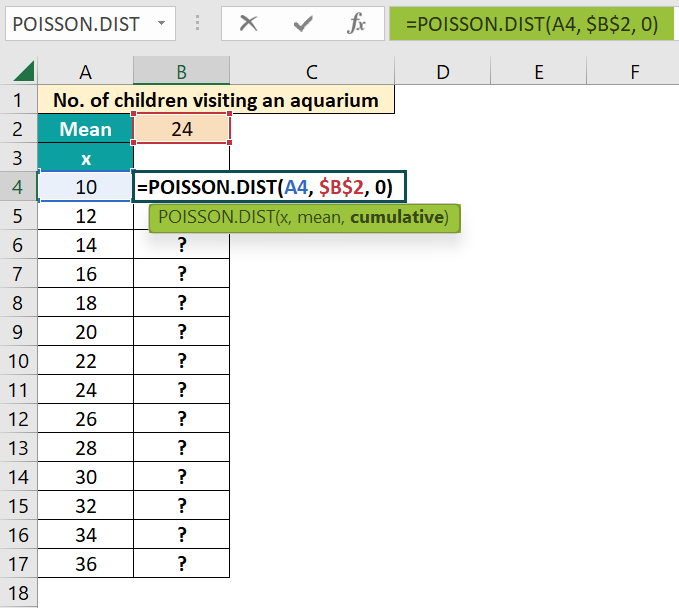Click the mean value cell B2 with 24

tap(181, 129)
